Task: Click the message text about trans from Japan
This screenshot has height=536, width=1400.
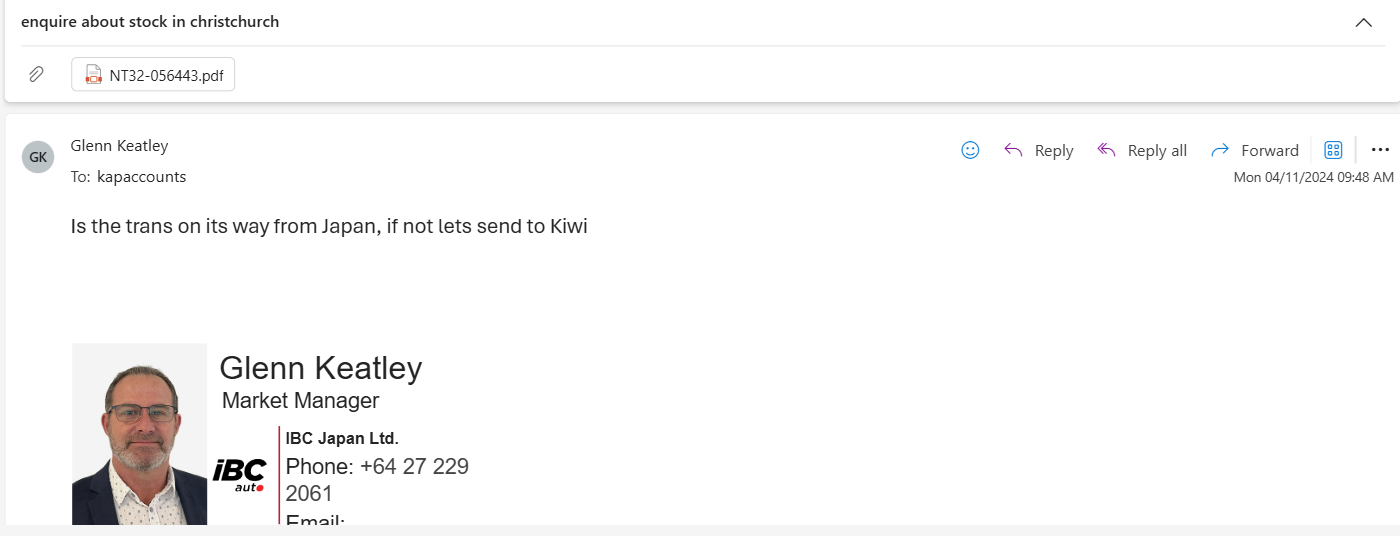Action: tap(329, 226)
